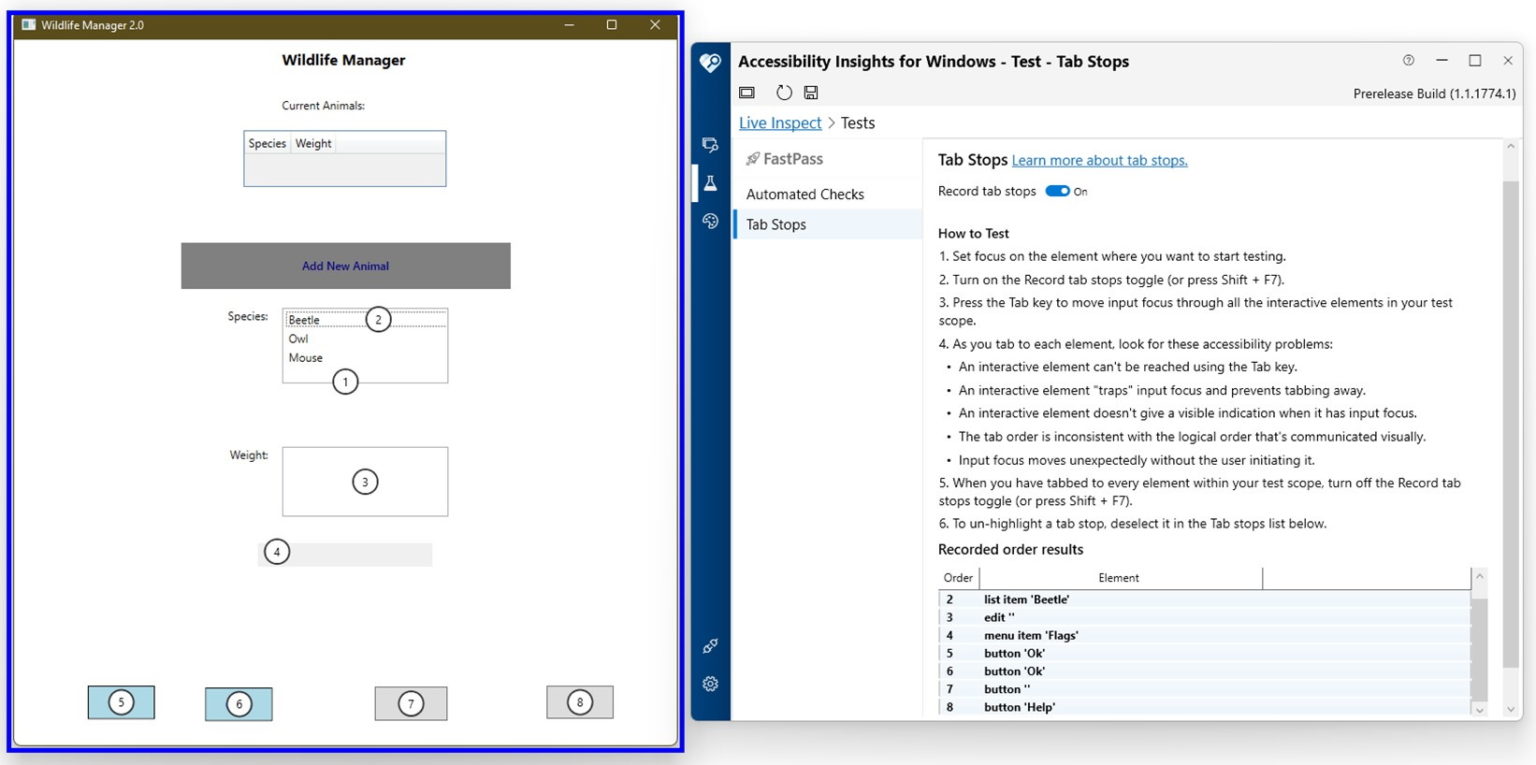This screenshot has width=1536, height=765.
Task: Open the Tab Stops test entry
Action: pos(776,224)
